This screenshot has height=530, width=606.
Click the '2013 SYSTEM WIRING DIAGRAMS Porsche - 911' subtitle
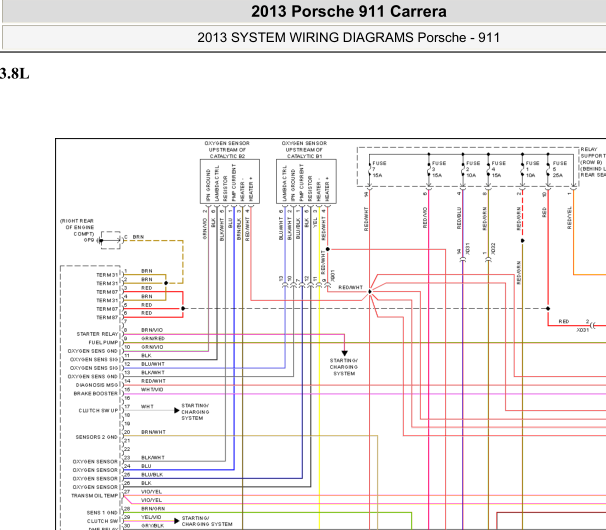coord(349,37)
